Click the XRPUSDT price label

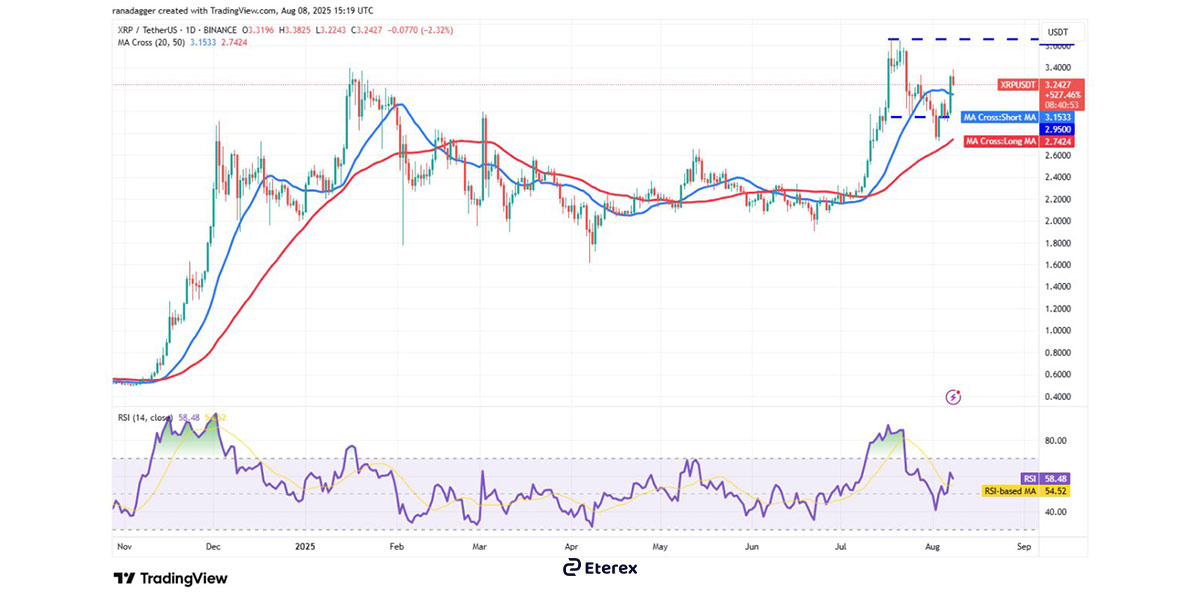1018,85
